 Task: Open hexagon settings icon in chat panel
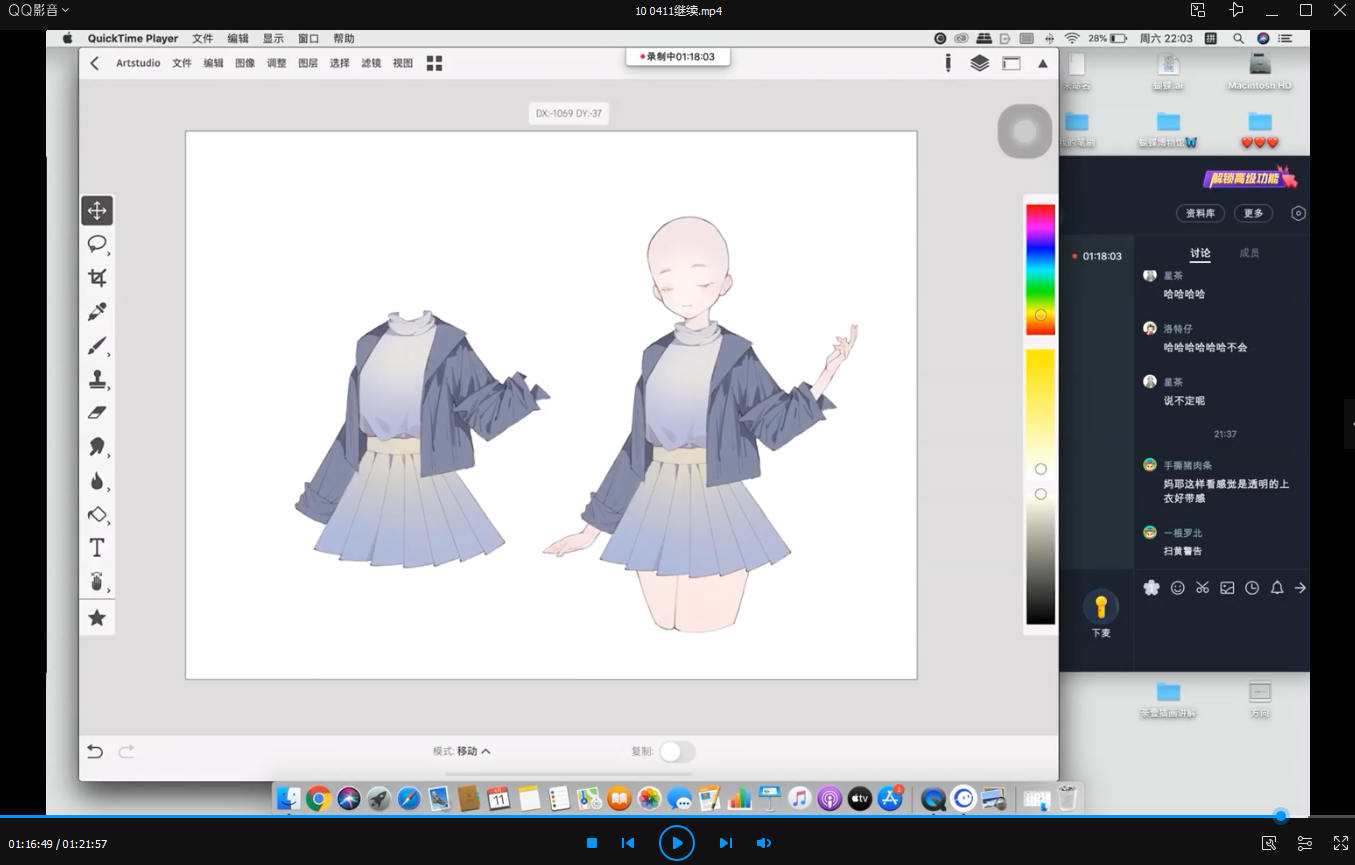pyautogui.click(x=1298, y=213)
